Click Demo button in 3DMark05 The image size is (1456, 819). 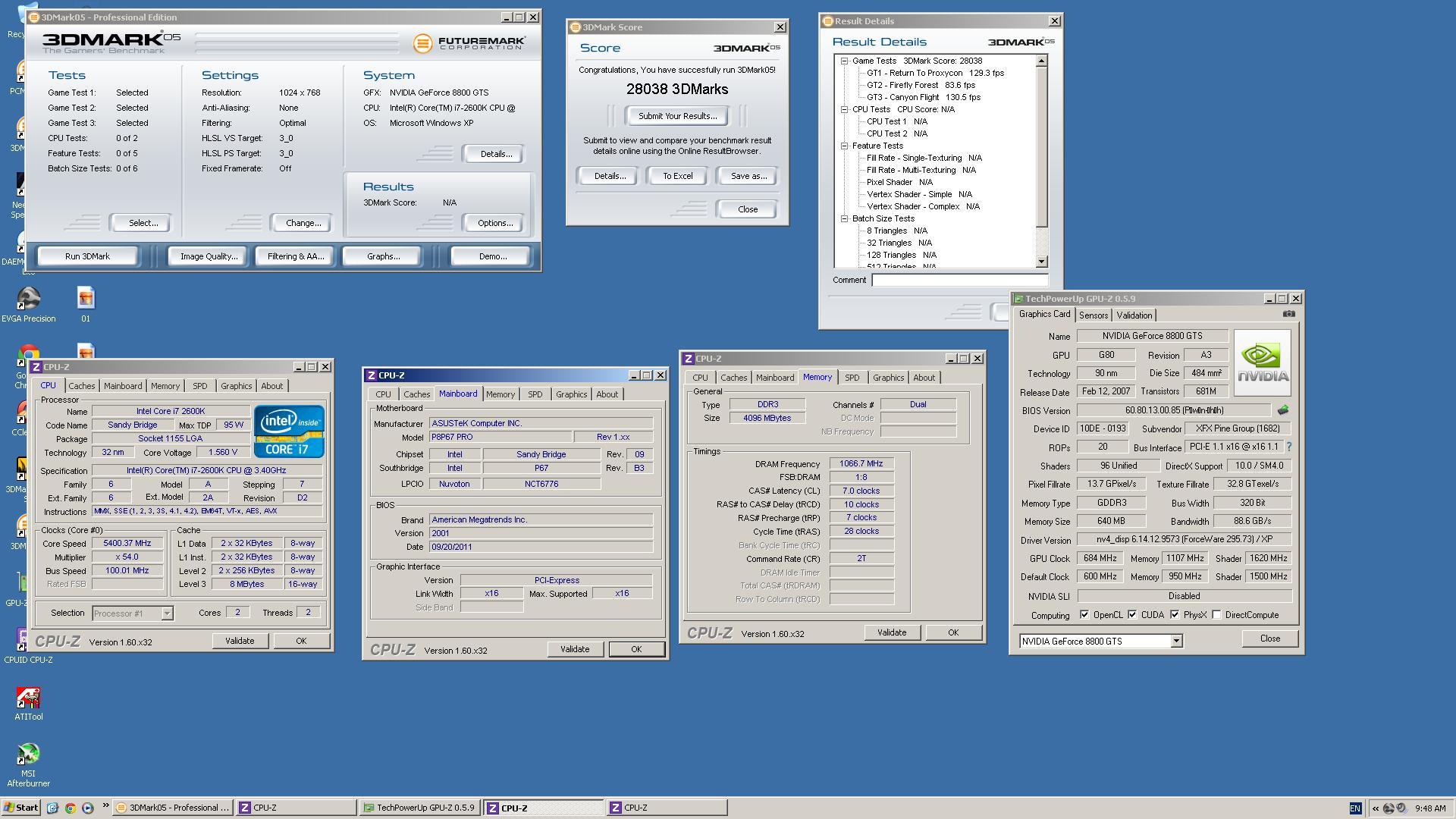[492, 256]
